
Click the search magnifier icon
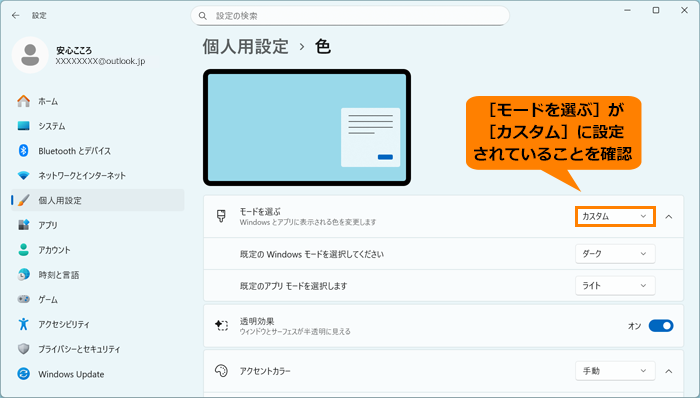[x=203, y=16]
